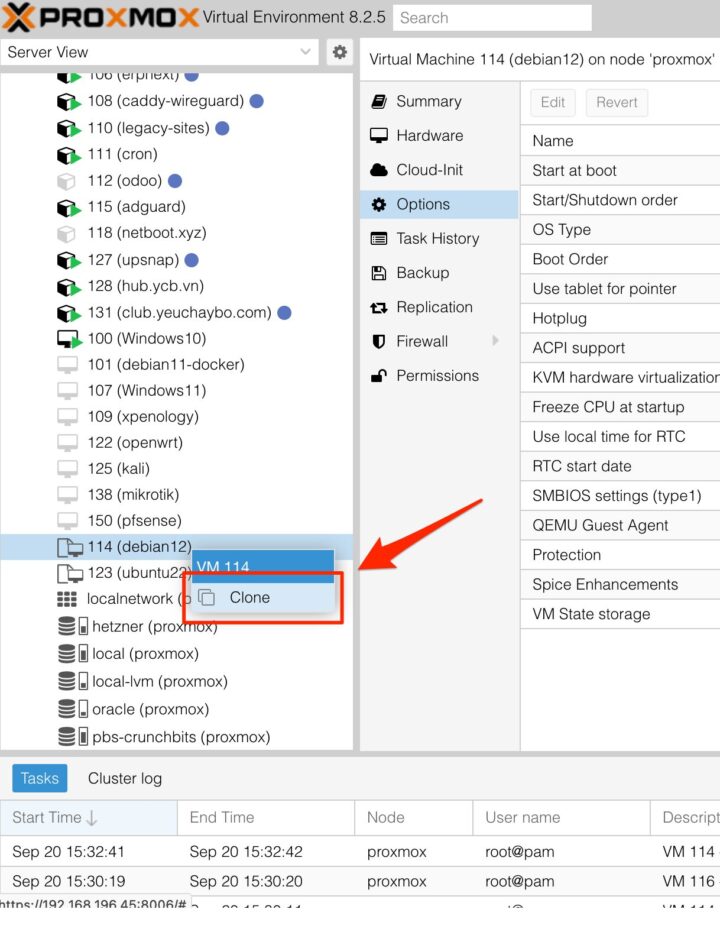The height and width of the screenshot is (932, 720).
Task: Click the hetzner storage icon
Action: click(68, 627)
